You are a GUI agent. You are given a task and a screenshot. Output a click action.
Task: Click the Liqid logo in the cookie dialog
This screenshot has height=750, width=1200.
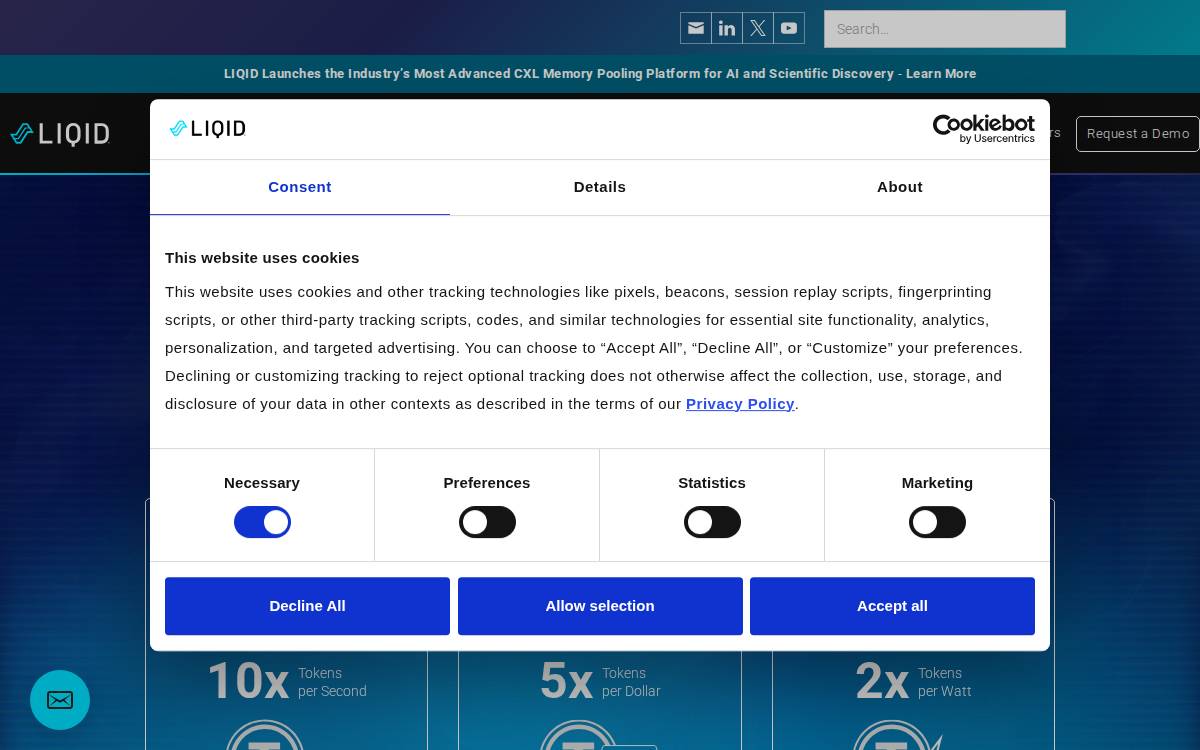point(207,128)
